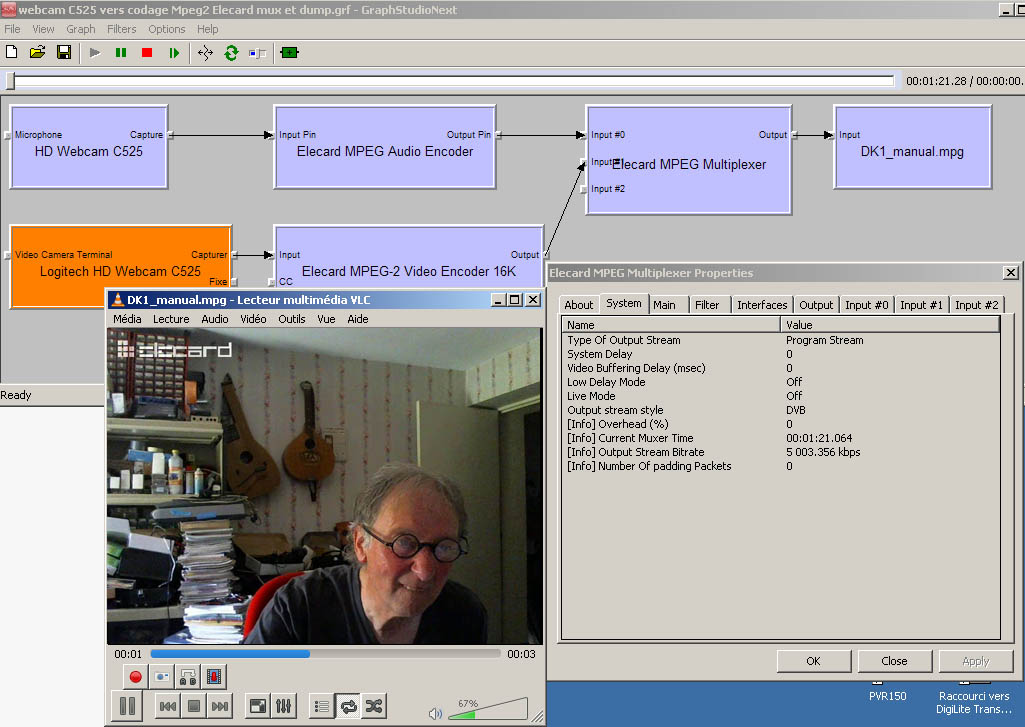Viewport: 1025px width, 727px height.
Task: Click the seek bar style toolbar icon
Action: point(258,53)
